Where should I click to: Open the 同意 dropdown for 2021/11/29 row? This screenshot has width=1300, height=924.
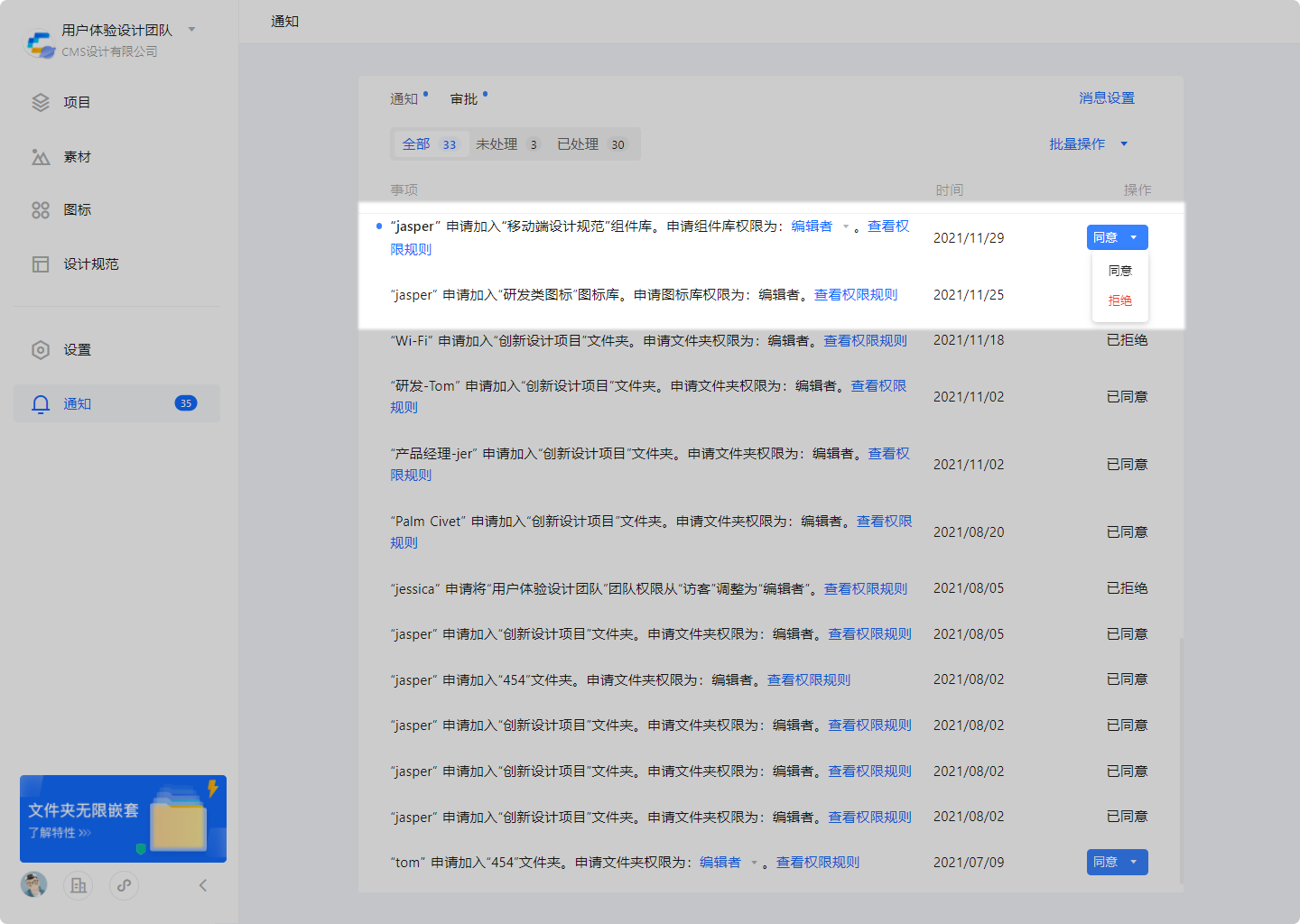(1118, 237)
